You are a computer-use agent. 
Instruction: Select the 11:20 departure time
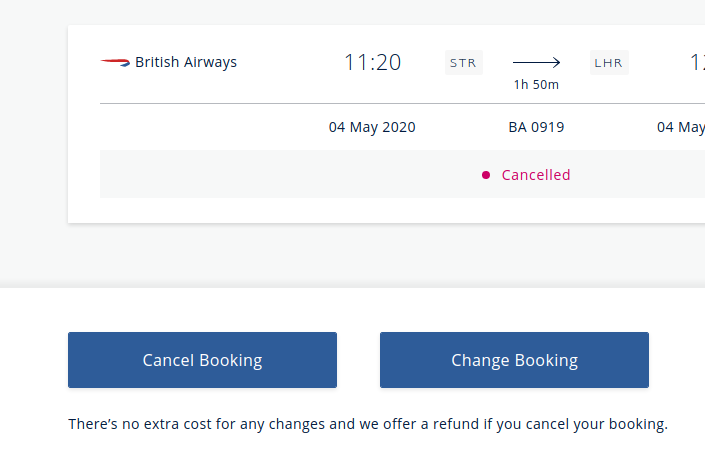[x=372, y=62]
